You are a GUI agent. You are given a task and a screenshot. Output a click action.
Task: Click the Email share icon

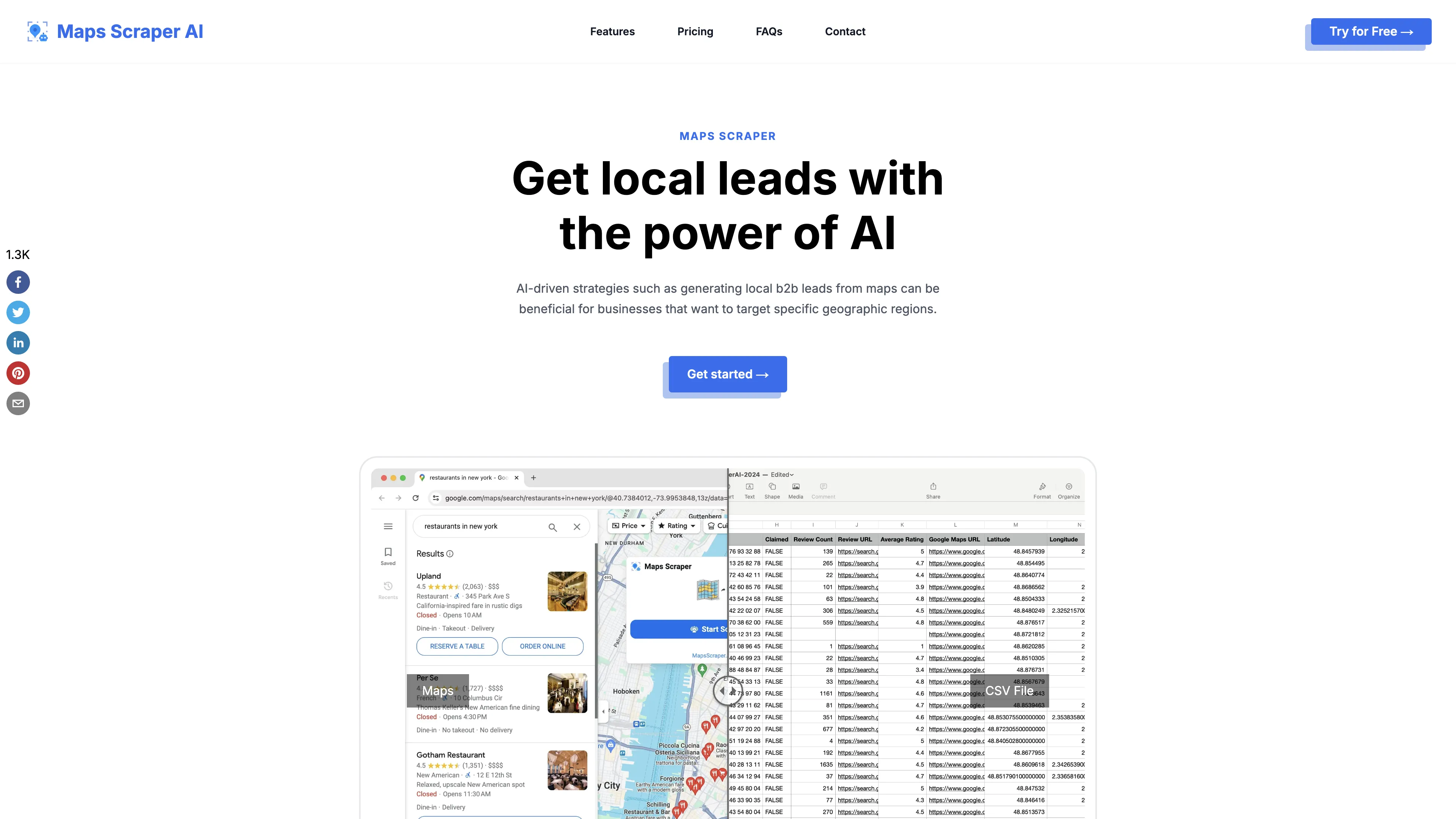(x=18, y=403)
